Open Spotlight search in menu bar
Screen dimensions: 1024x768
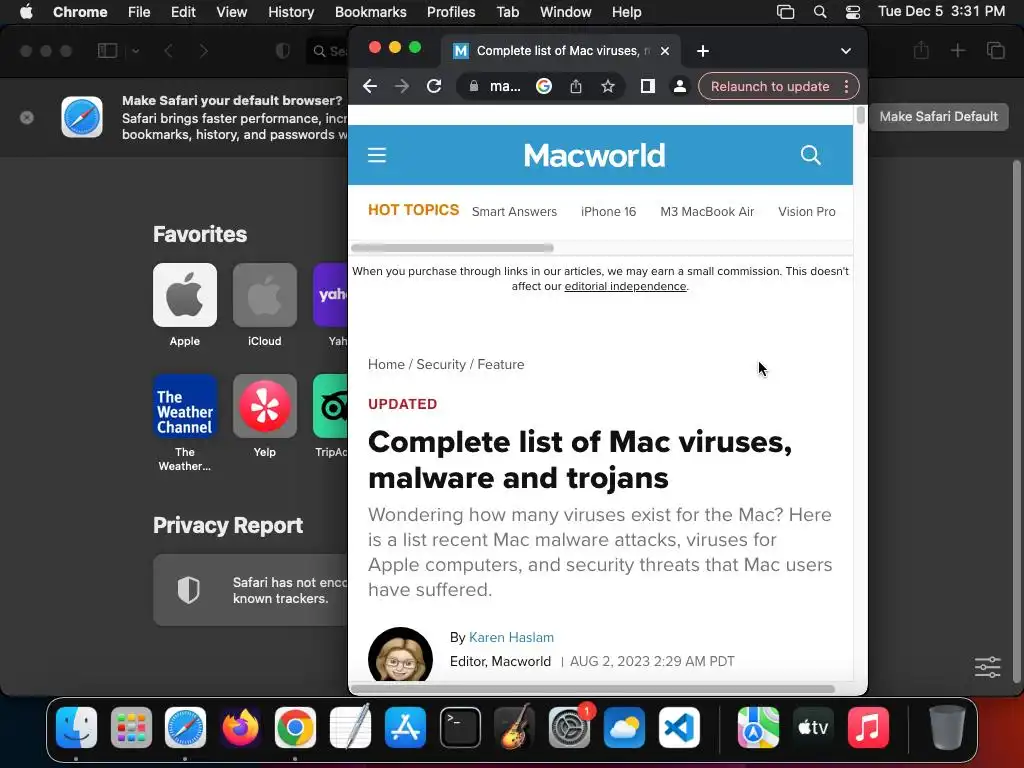[x=820, y=12]
